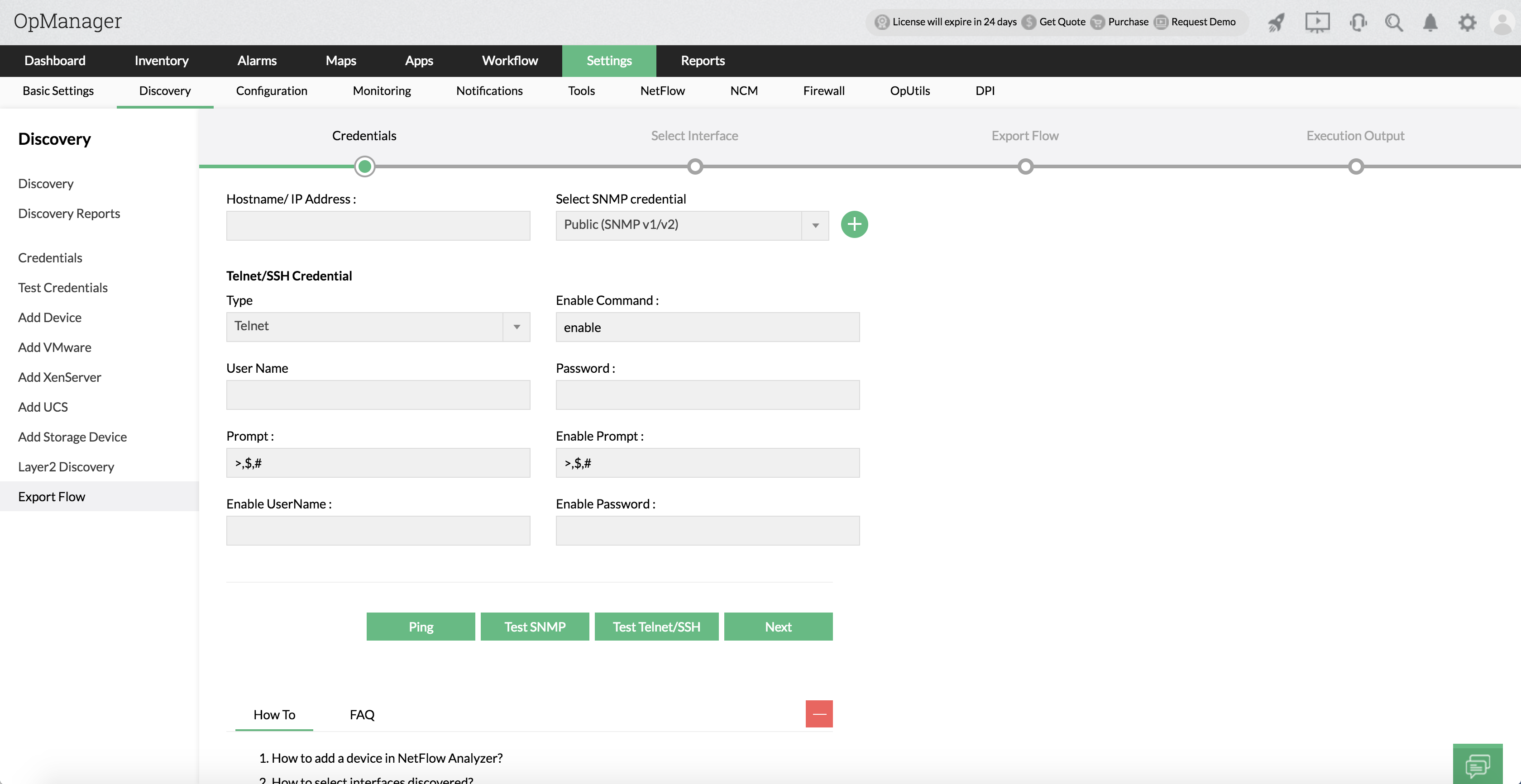
Task: Open the presentation screen icon in header
Action: point(1317,23)
